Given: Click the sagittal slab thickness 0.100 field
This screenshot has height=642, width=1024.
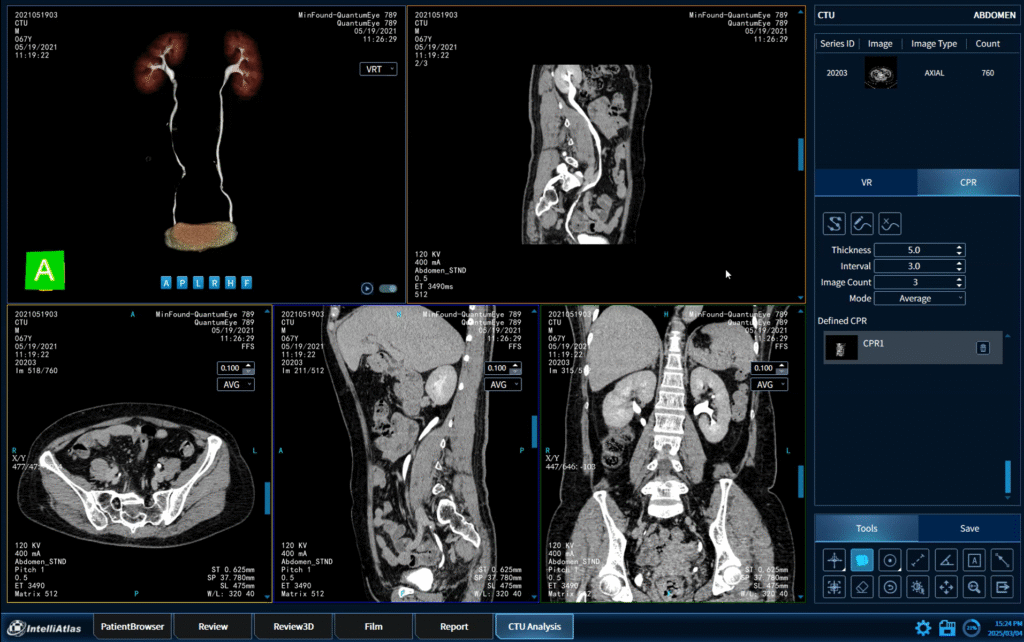Looking at the screenshot, I should pyautogui.click(x=496, y=368).
